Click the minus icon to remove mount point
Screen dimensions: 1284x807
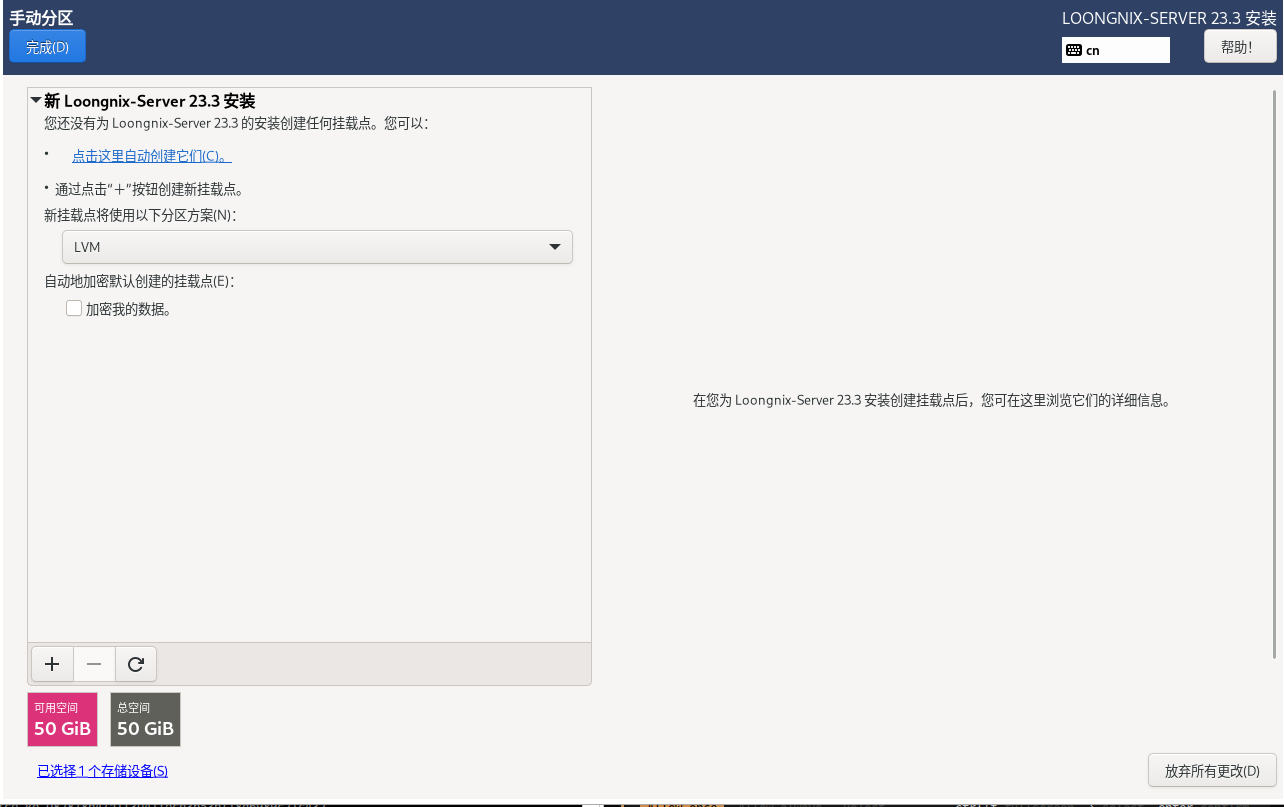(x=94, y=663)
